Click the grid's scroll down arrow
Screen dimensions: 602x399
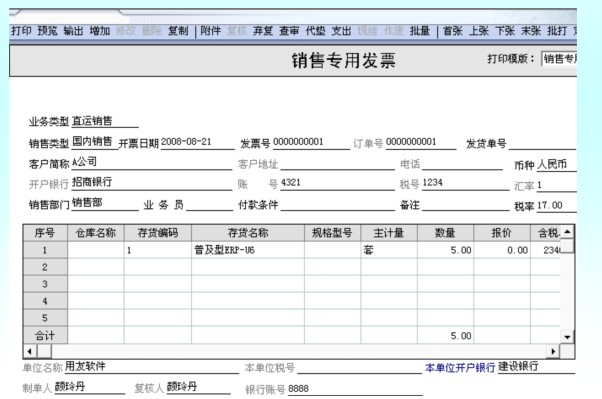(567, 337)
